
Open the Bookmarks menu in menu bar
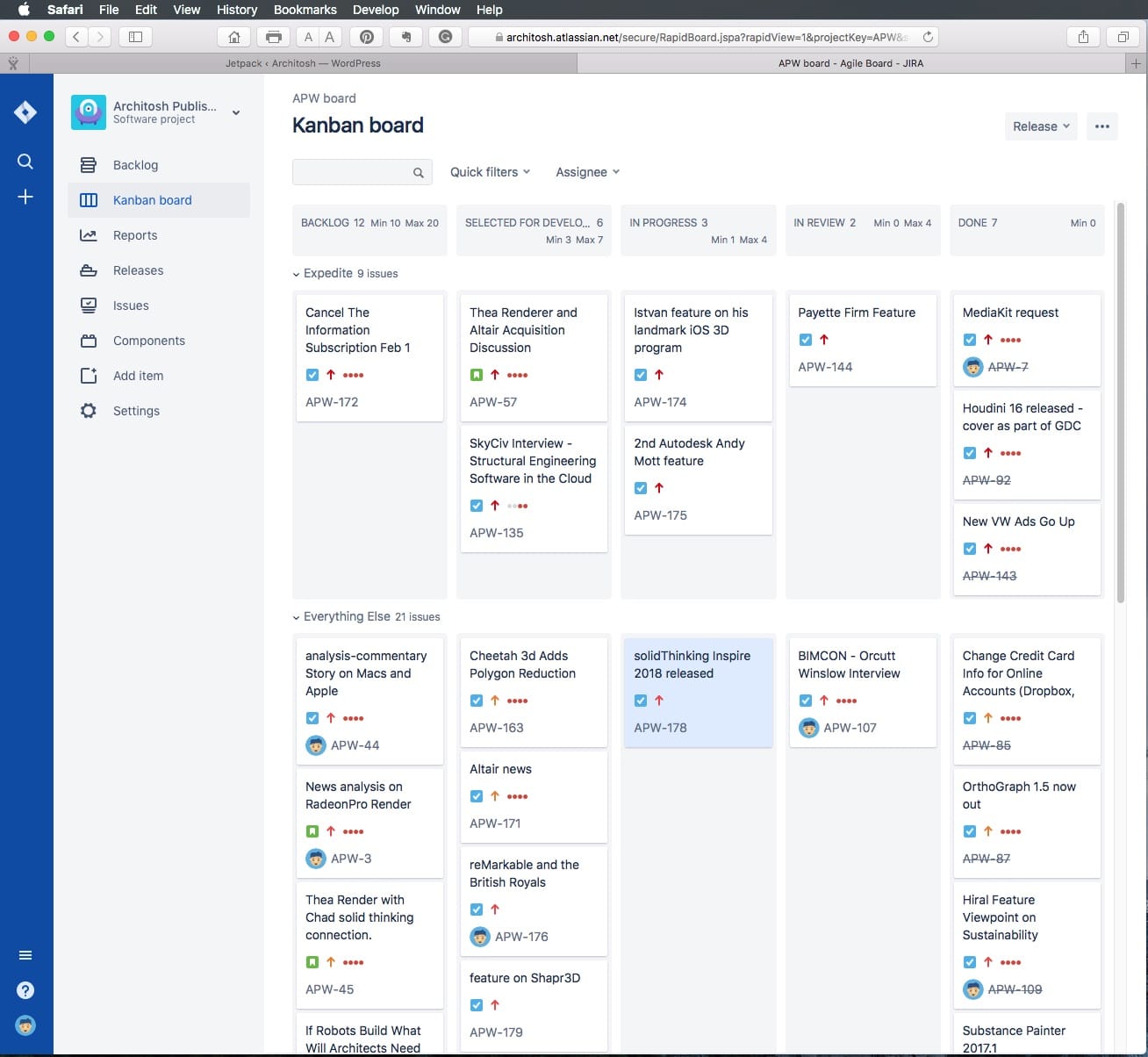[305, 10]
